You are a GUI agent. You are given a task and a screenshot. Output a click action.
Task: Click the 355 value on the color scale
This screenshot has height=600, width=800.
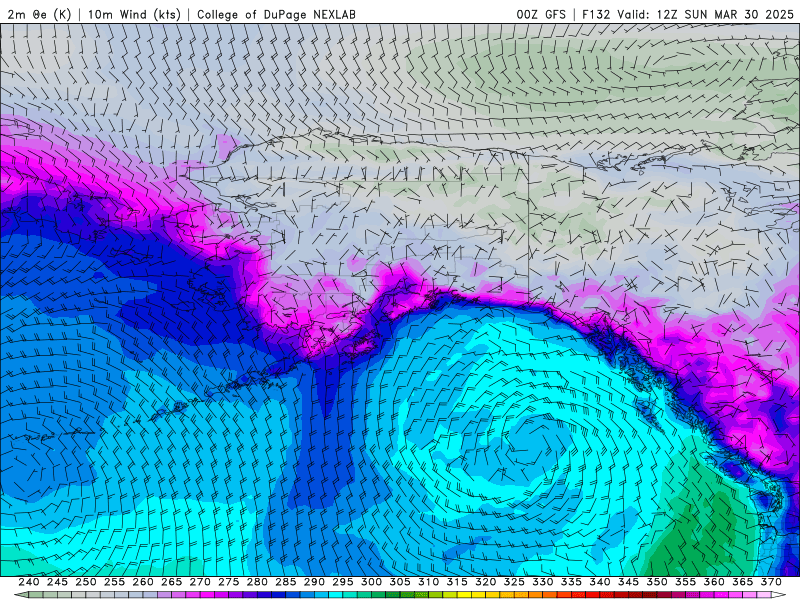(x=686, y=582)
